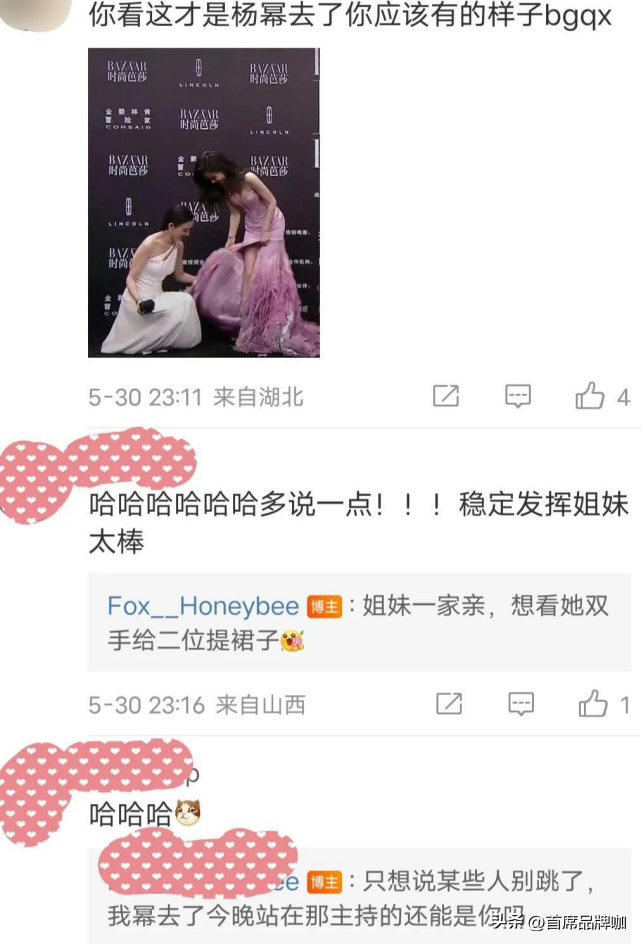Open reply icon on Shanxi comment
The height and width of the screenshot is (944, 641).
(x=521, y=704)
